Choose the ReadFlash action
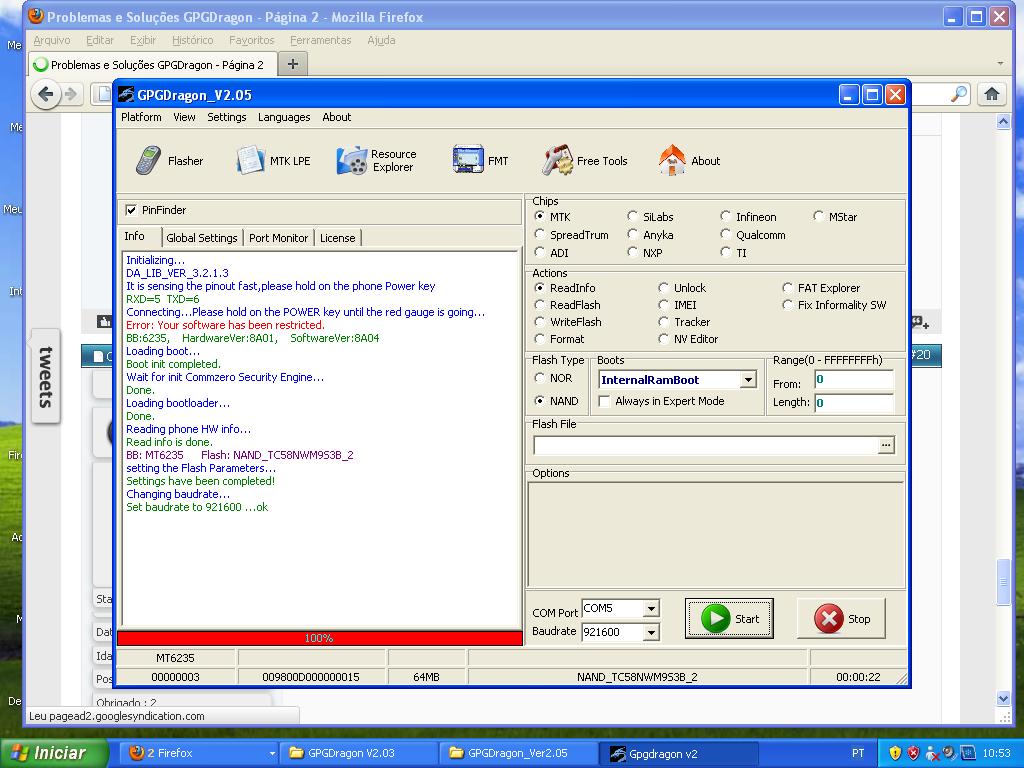 [539, 305]
